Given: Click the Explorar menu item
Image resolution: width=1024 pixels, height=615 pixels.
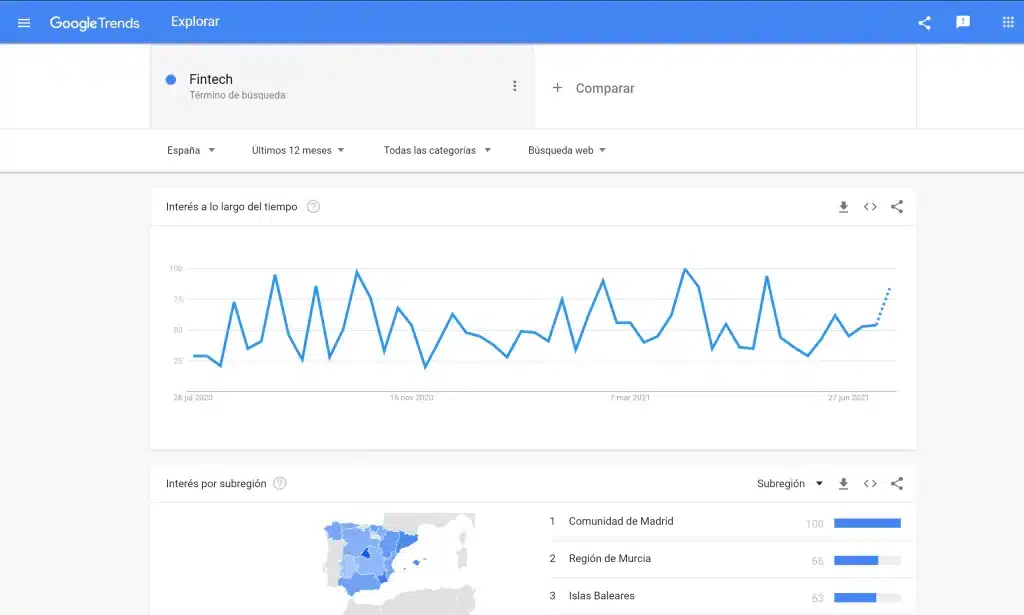Looking at the screenshot, I should tap(194, 20).
